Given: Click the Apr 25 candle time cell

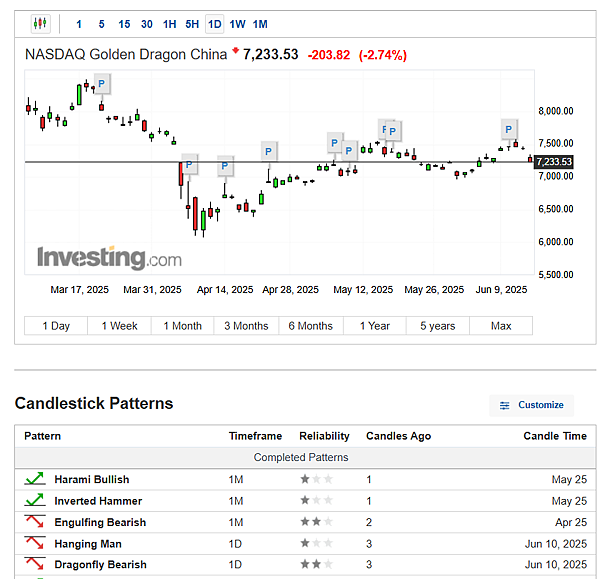Looking at the screenshot, I should pos(571,522).
